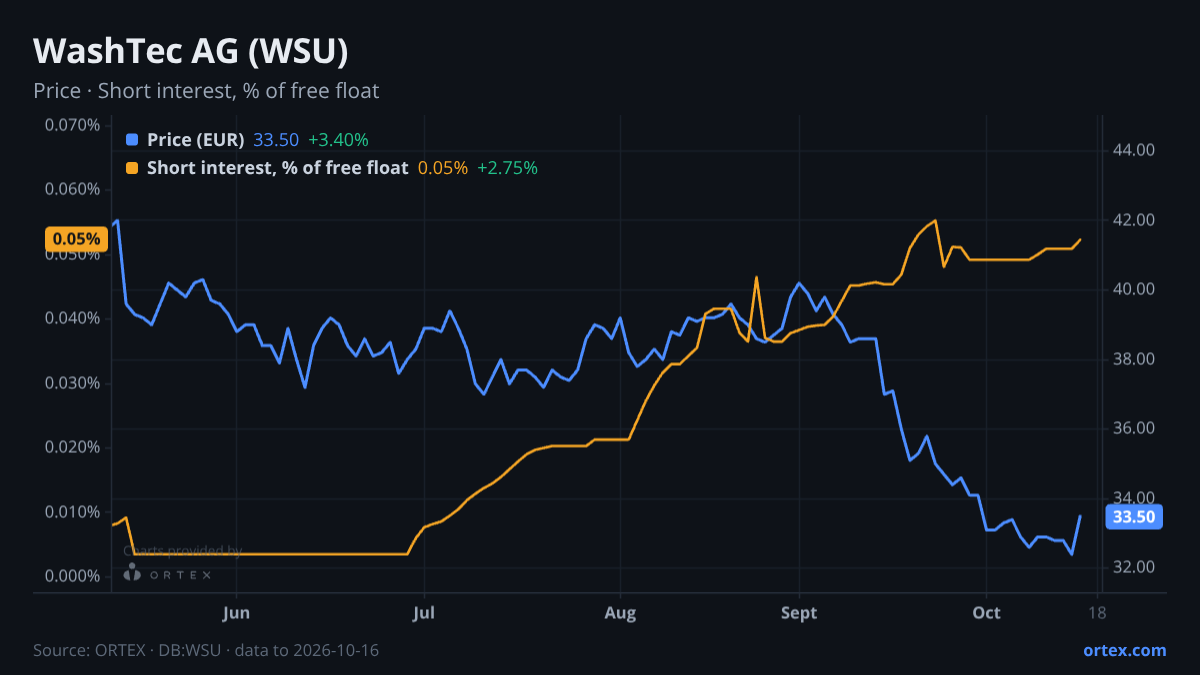Click the 18 date label on x-axis
The height and width of the screenshot is (675, 1200).
pyautogui.click(x=1097, y=613)
